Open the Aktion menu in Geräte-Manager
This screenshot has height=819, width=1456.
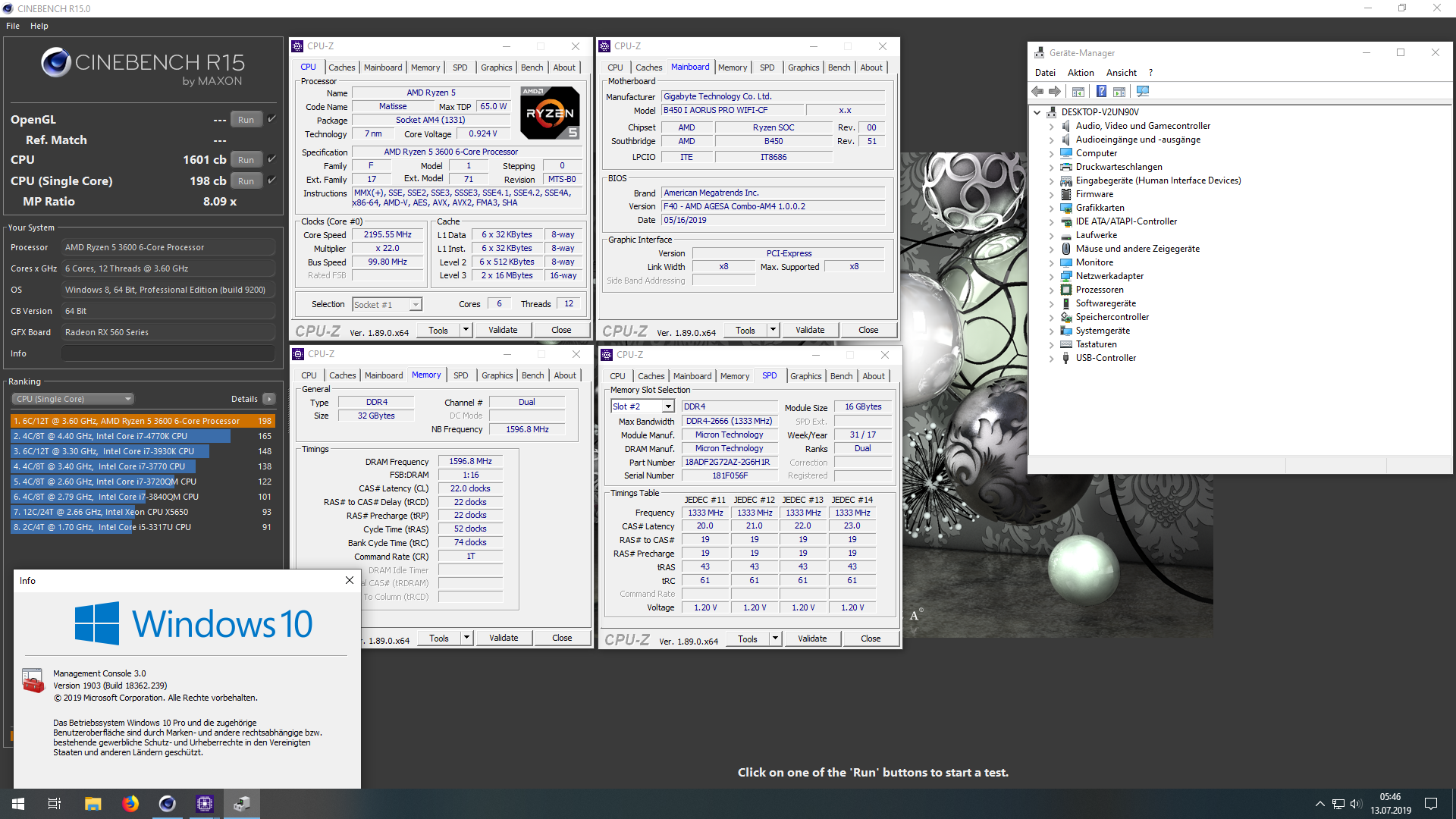[x=1080, y=73]
